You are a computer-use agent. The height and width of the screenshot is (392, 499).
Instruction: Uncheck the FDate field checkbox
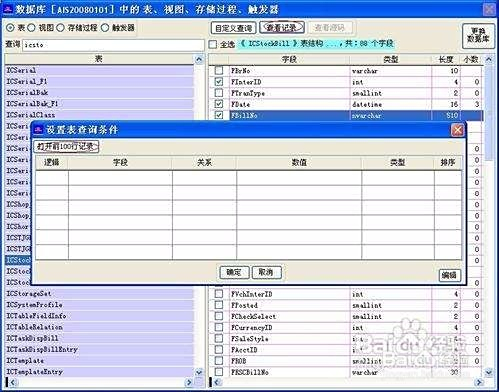click(219, 104)
